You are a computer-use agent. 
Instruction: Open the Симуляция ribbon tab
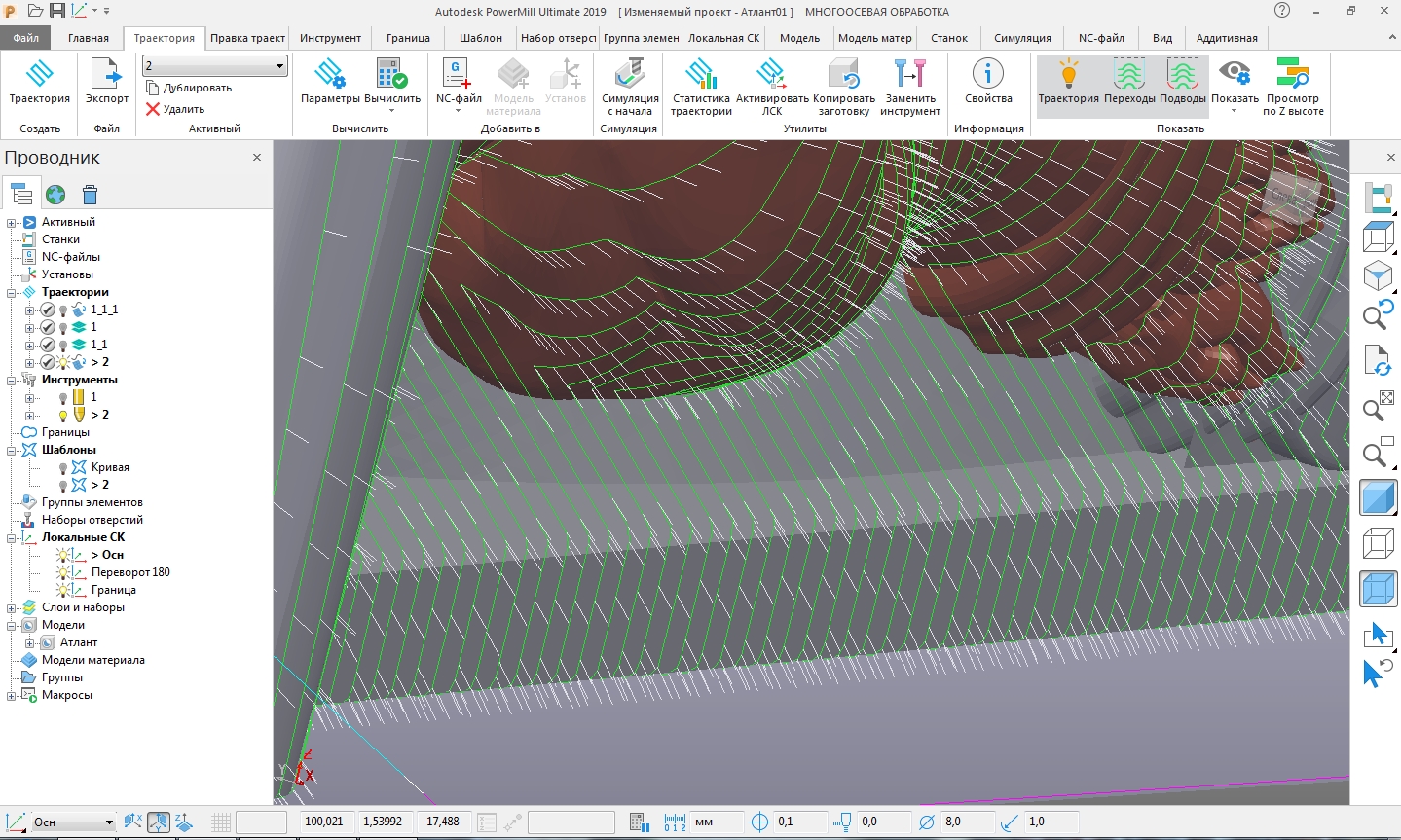pyautogui.click(x=1022, y=38)
